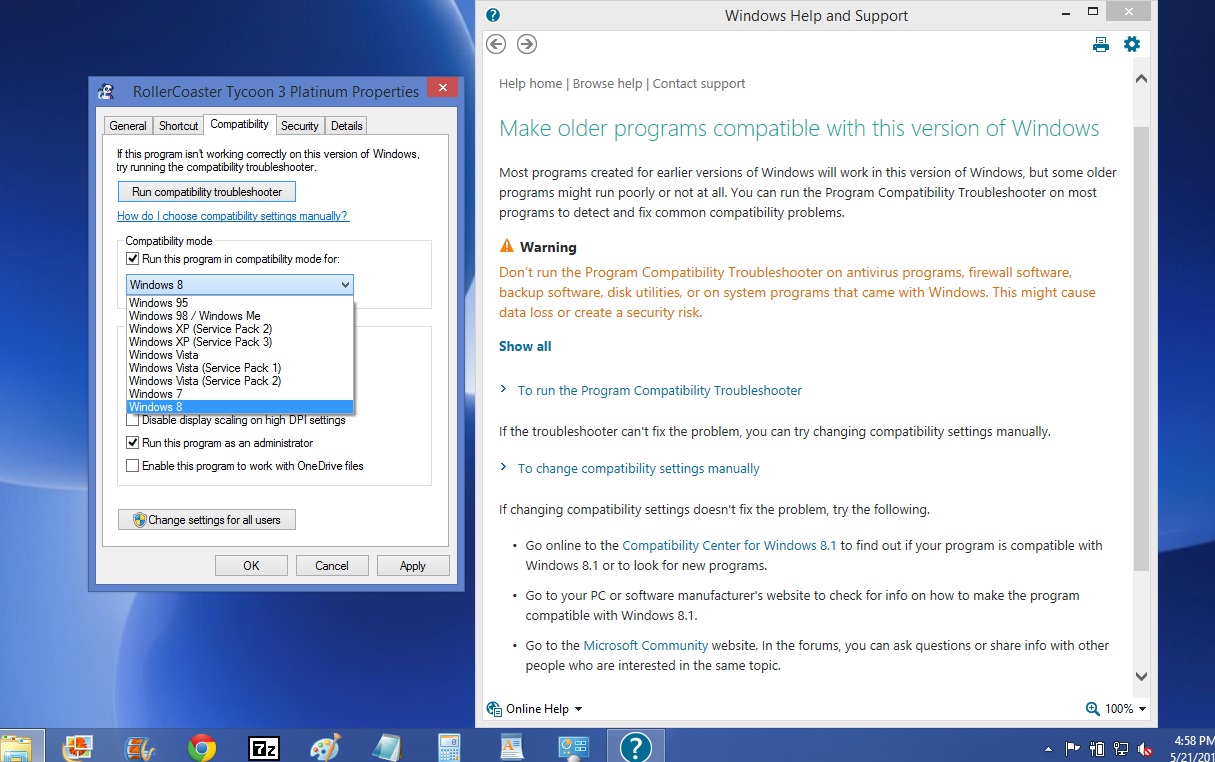Image resolution: width=1215 pixels, height=762 pixels.
Task: Click Run compatibility troubleshooter button
Action: [x=207, y=192]
